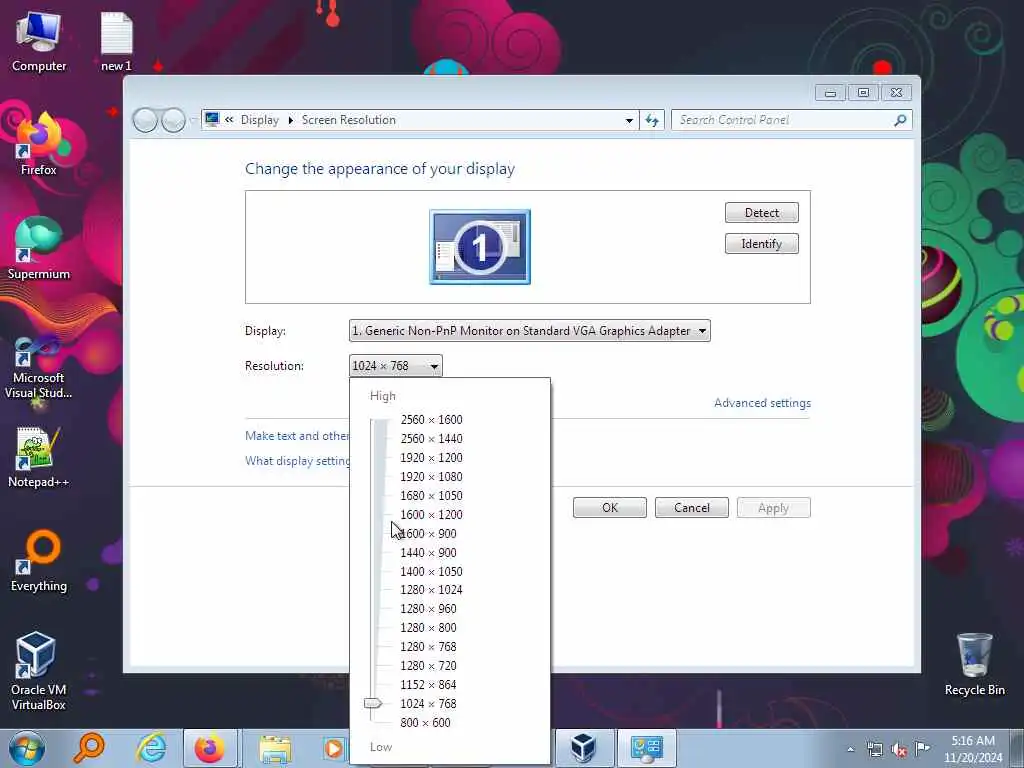The height and width of the screenshot is (768, 1024).
Task: Choose 1152 × 864 resolution
Action: coord(428,684)
